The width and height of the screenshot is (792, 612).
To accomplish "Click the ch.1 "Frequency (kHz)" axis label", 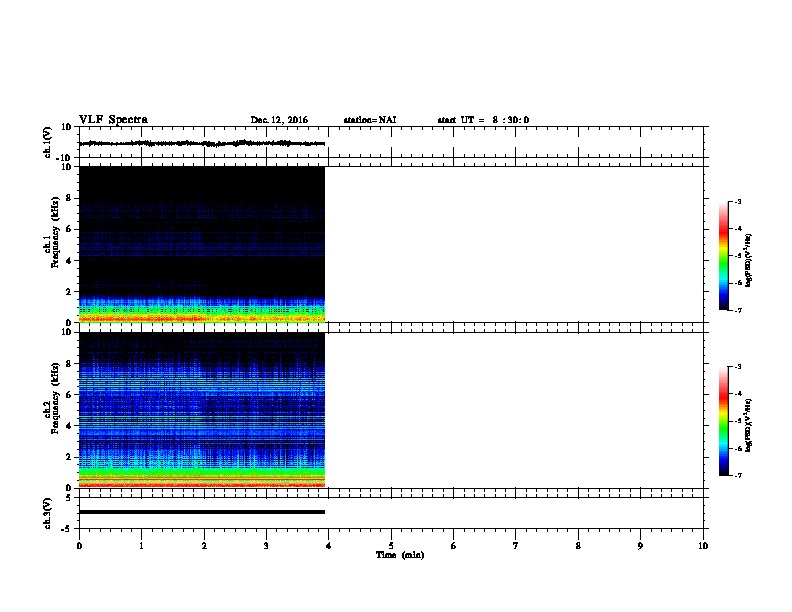I will pos(55,232).
